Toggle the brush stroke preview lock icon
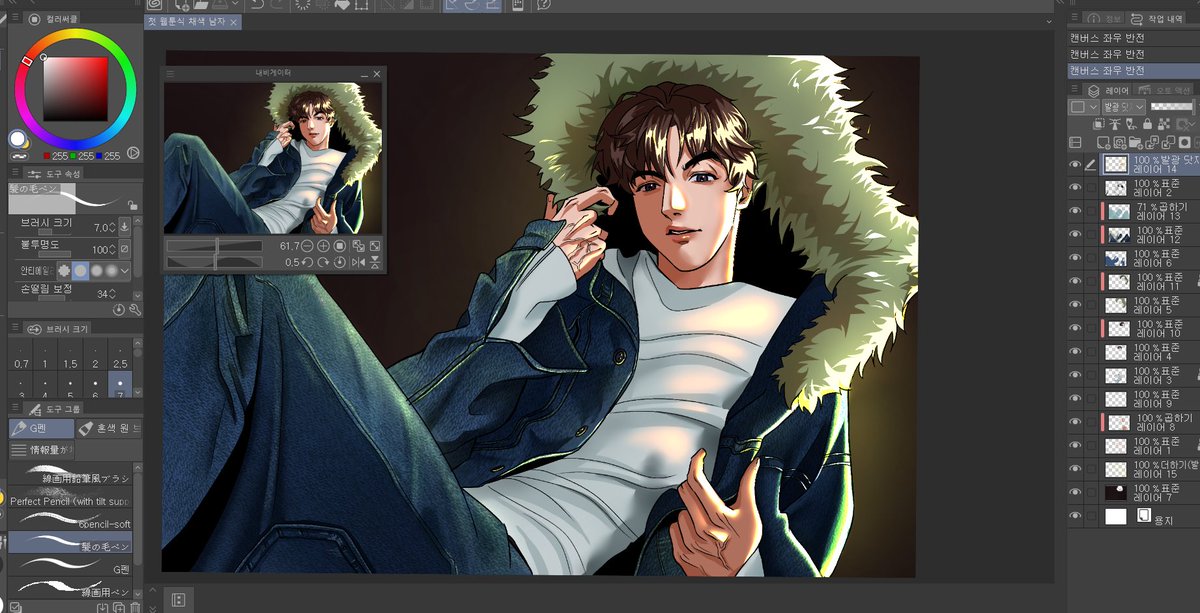 point(133,206)
